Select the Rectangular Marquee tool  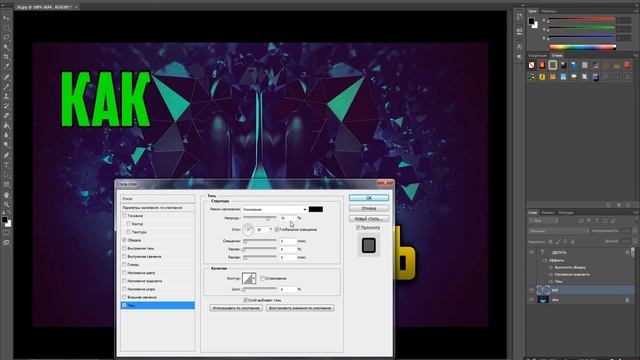[x=6, y=28]
